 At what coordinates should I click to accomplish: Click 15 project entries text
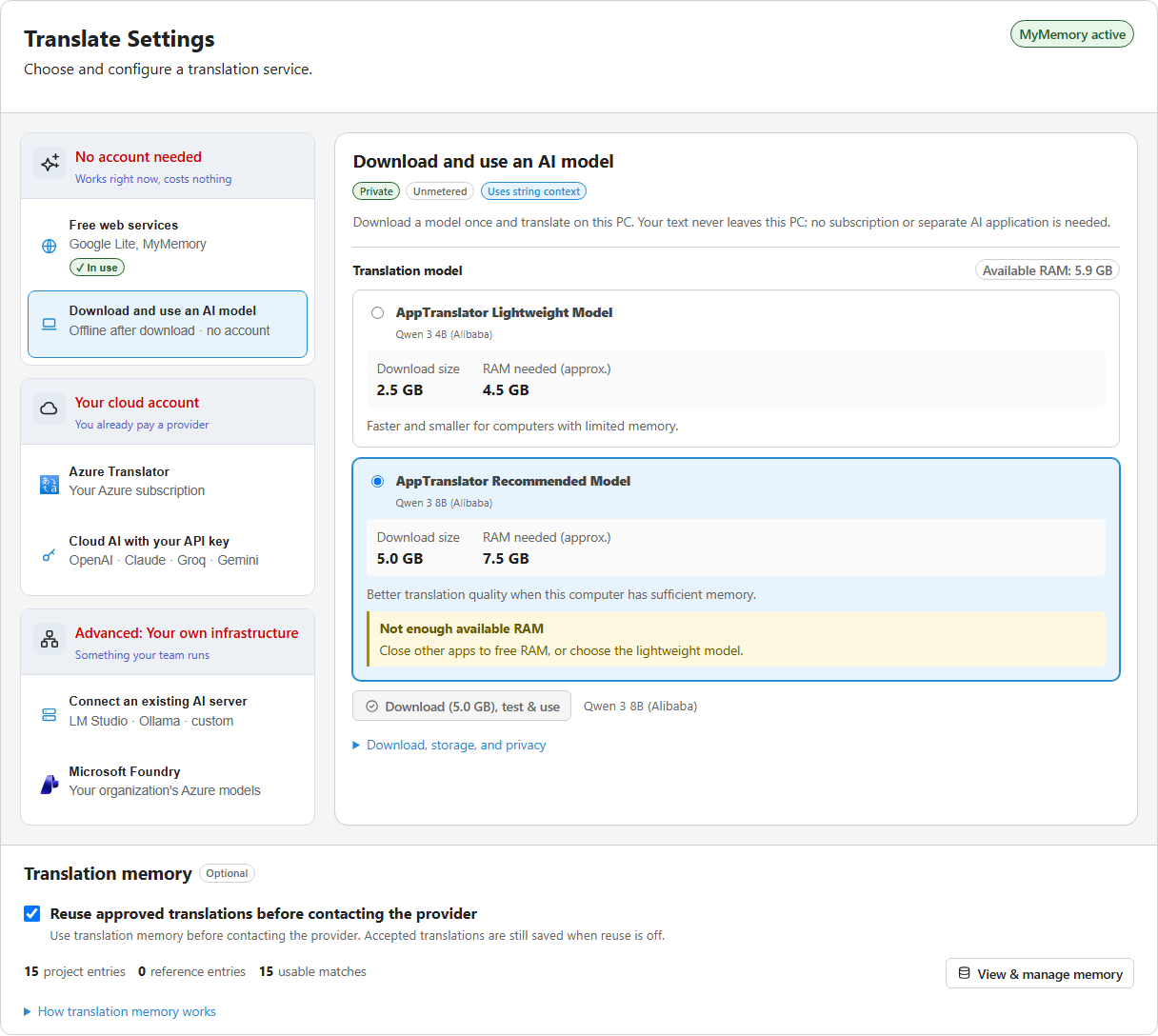click(74, 971)
